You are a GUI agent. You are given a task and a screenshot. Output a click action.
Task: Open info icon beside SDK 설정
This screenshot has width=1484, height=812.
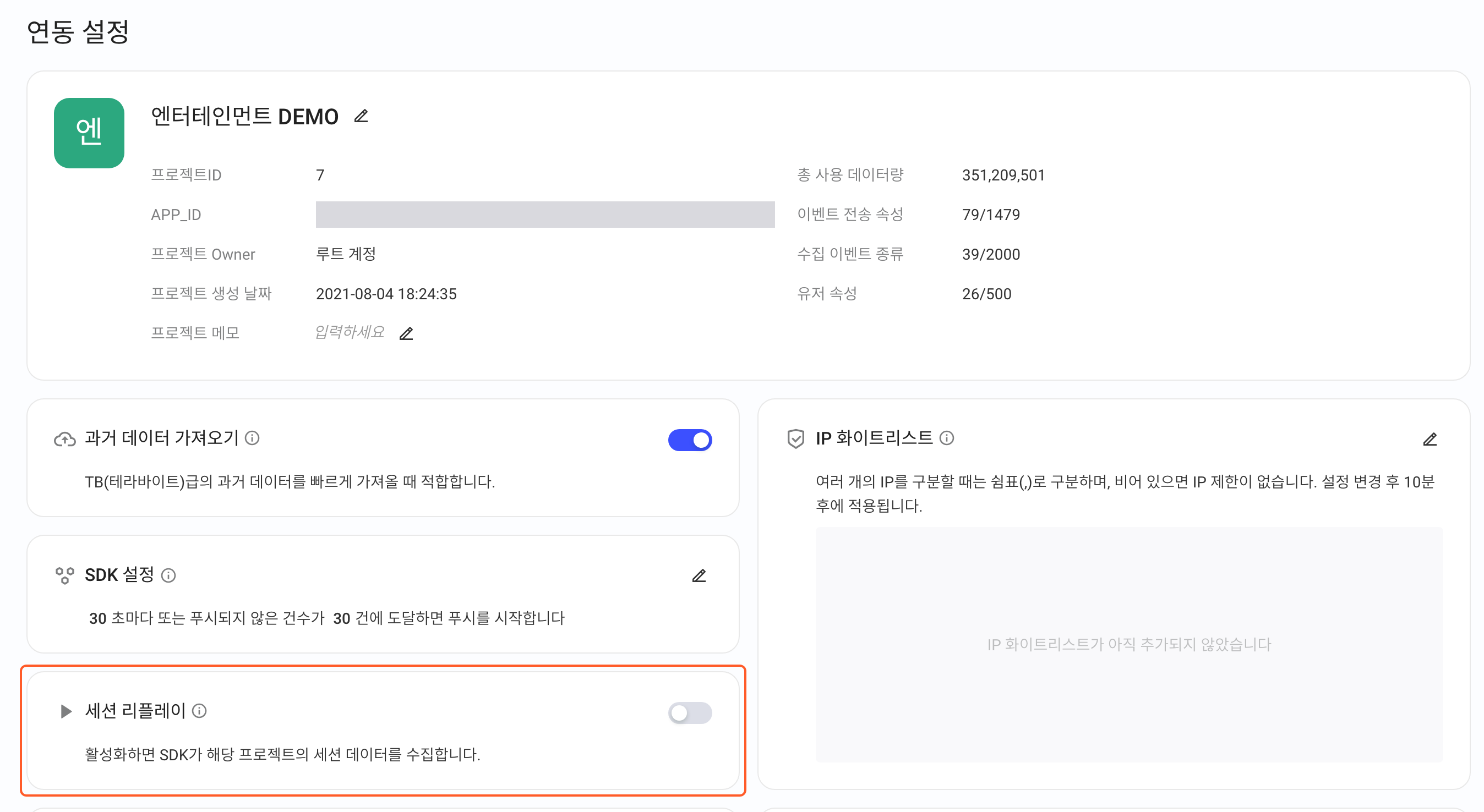coord(168,575)
